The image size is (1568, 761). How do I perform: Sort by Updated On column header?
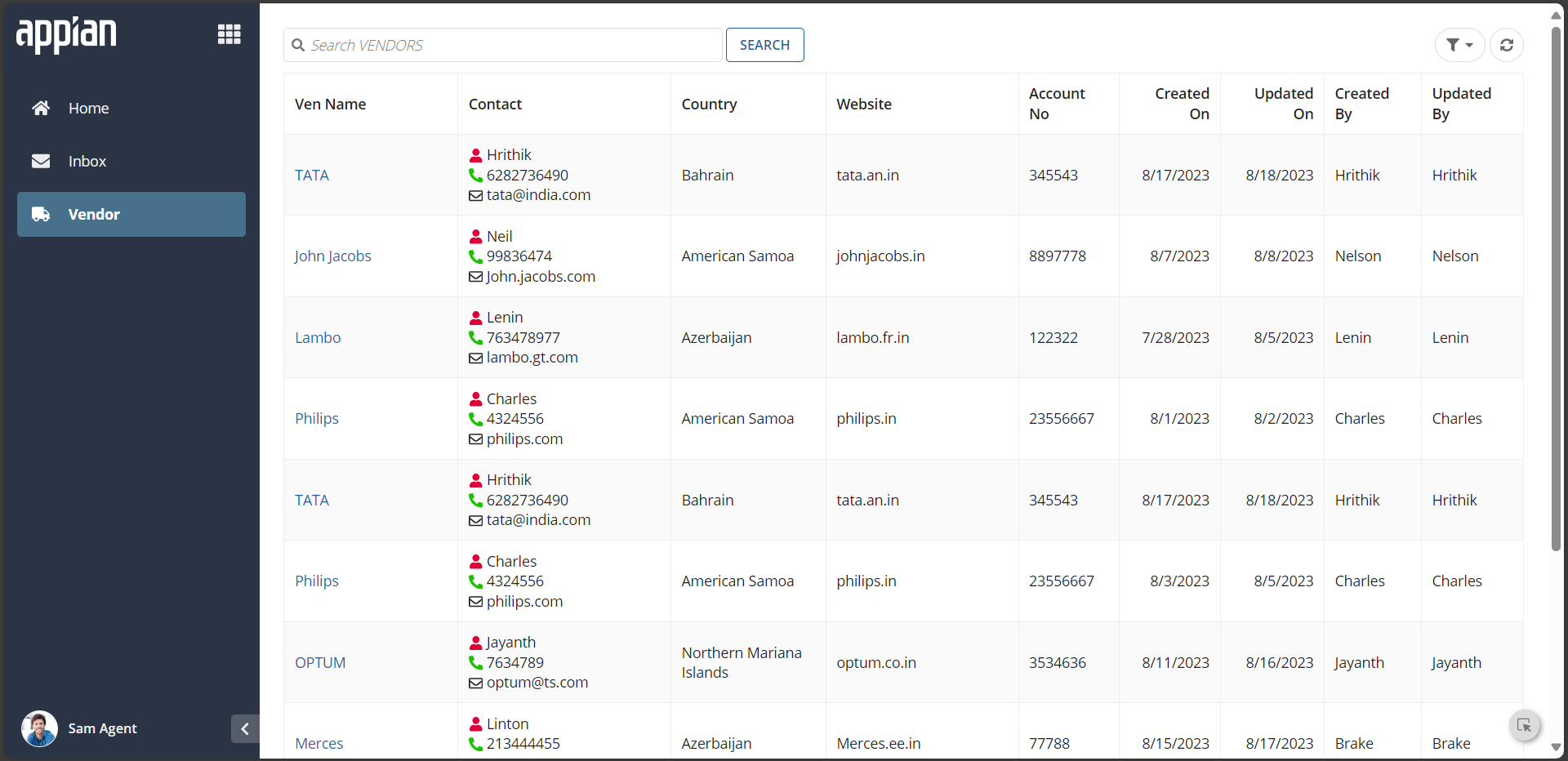pyautogui.click(x=1284, y=104)
